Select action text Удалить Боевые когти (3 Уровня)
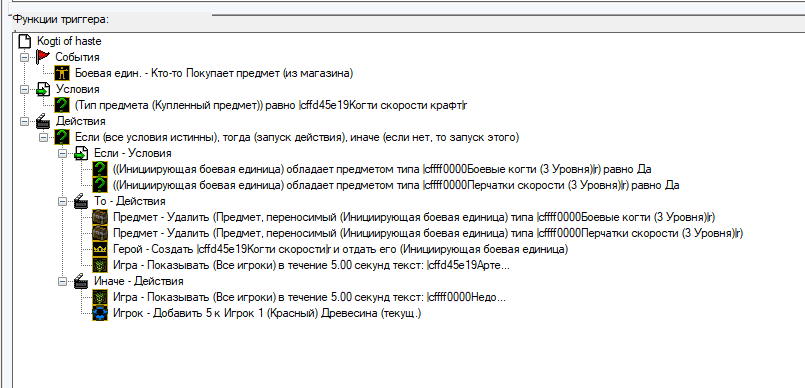Screen dimensions: 805x388 click(414, 217)
